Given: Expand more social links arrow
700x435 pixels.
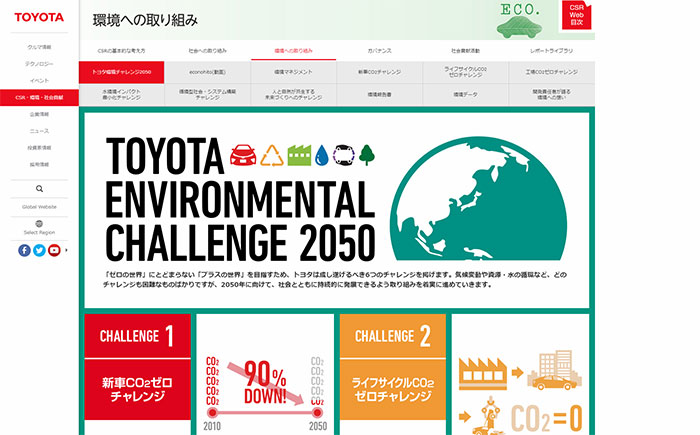Looking at the screenshot, I should point(66,250).
